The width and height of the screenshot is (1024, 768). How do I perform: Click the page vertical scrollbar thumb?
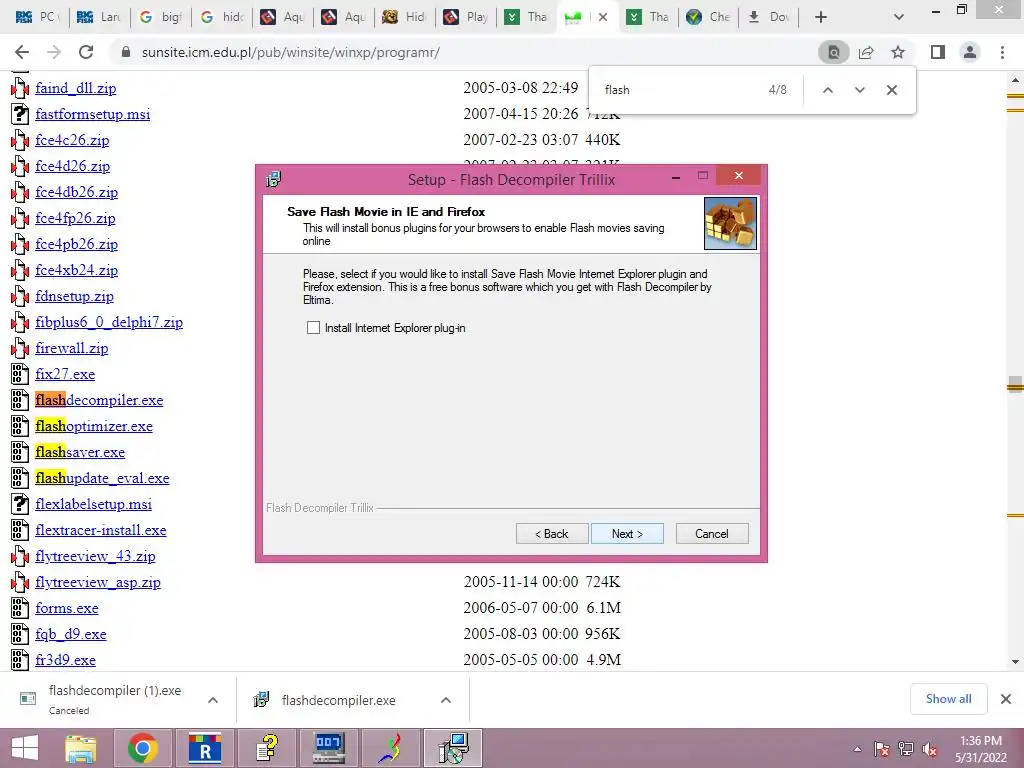1015,384
